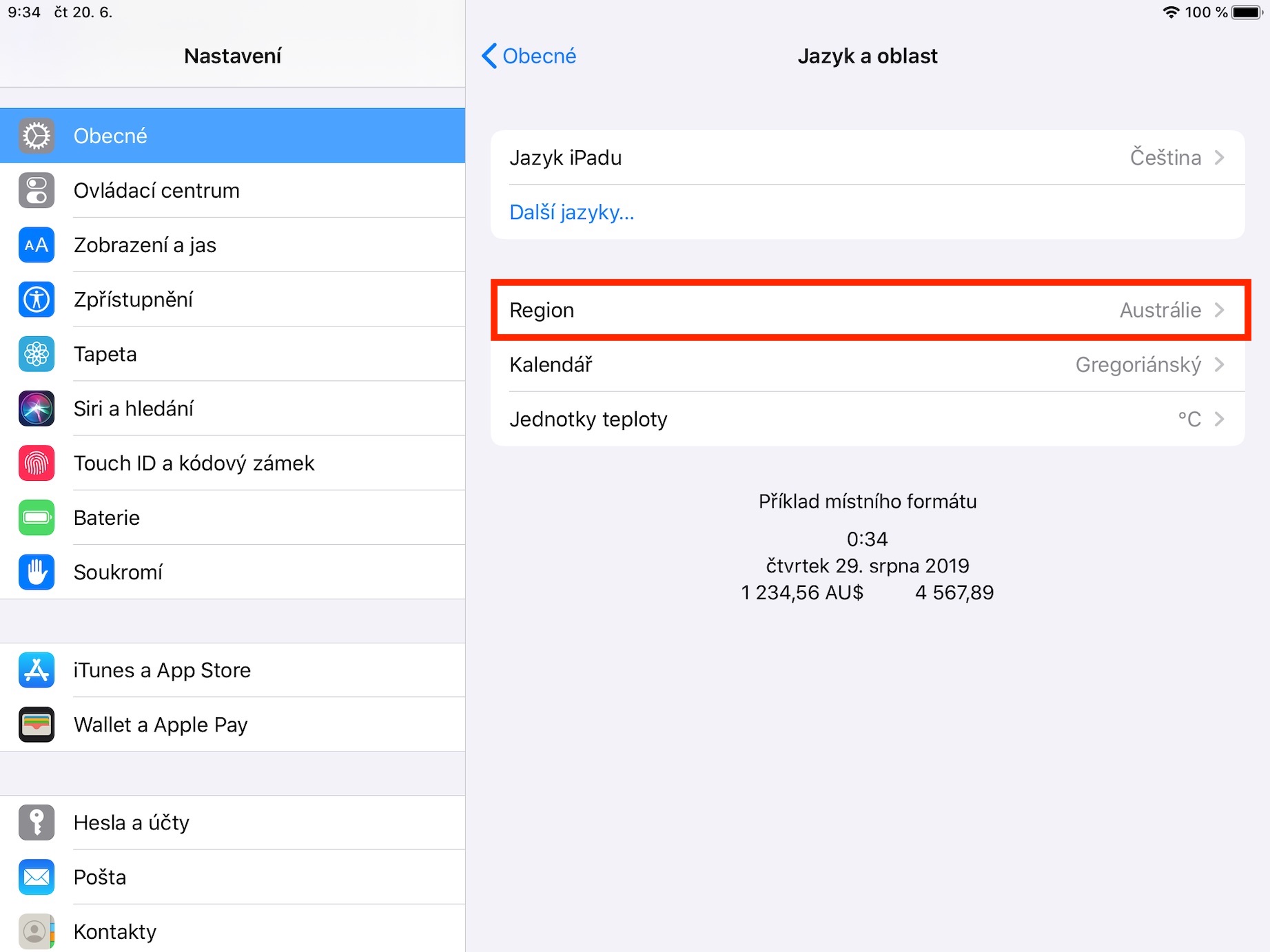Viewport: 1270px width, 952px height.
Task: Tap the Další jazyky… link
Action: 571,212
